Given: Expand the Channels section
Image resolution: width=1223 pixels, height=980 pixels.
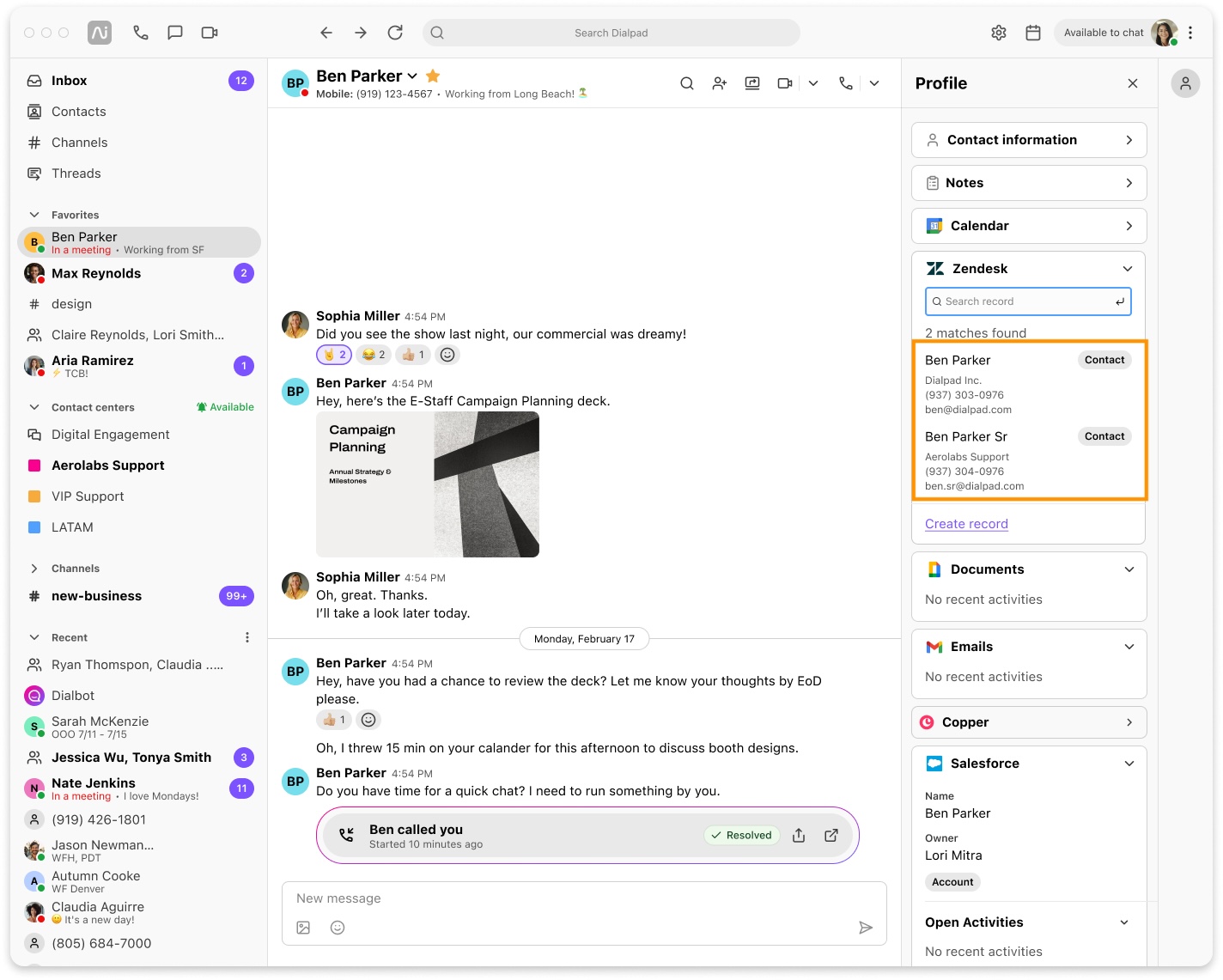Looking at the screenshot, I should tap(34, 569).
